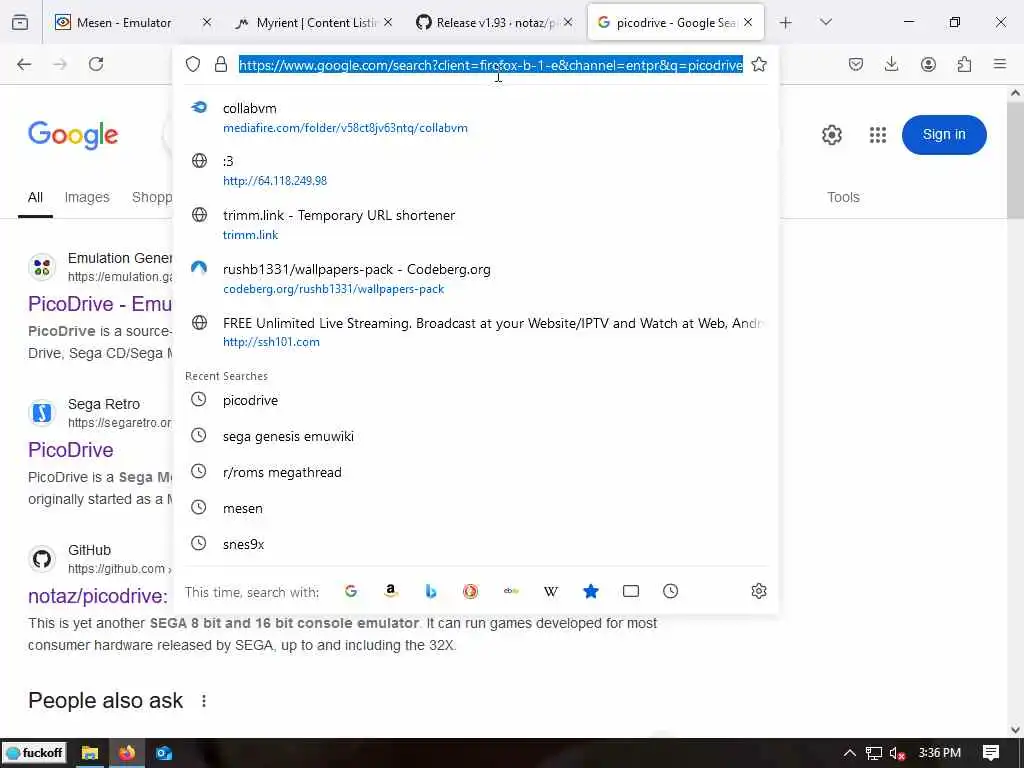Choose the ssh101.com live streaming suggestion

(x=475, y=332)
